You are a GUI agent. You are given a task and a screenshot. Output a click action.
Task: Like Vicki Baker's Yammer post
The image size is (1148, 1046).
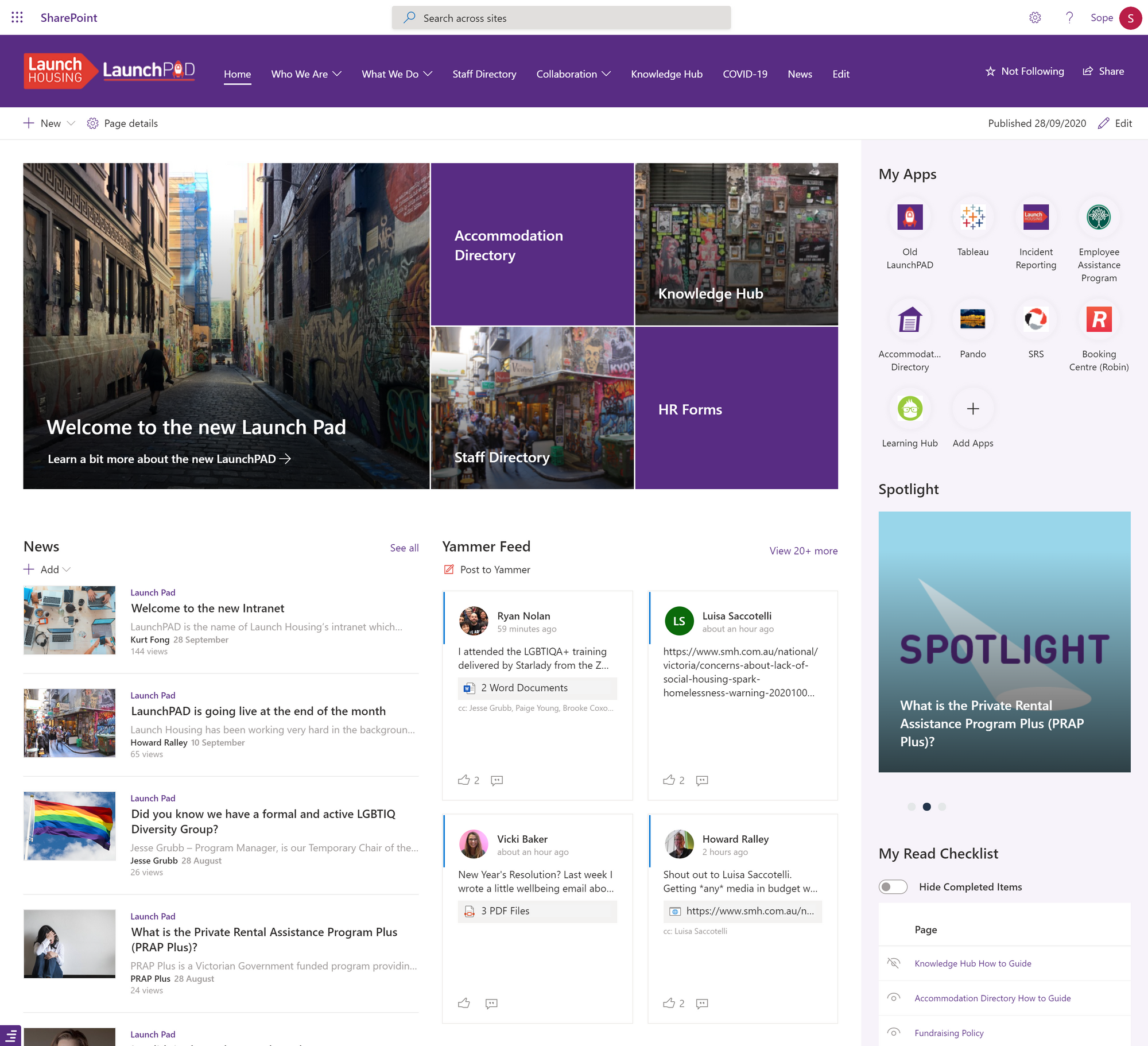[464, 1003]
